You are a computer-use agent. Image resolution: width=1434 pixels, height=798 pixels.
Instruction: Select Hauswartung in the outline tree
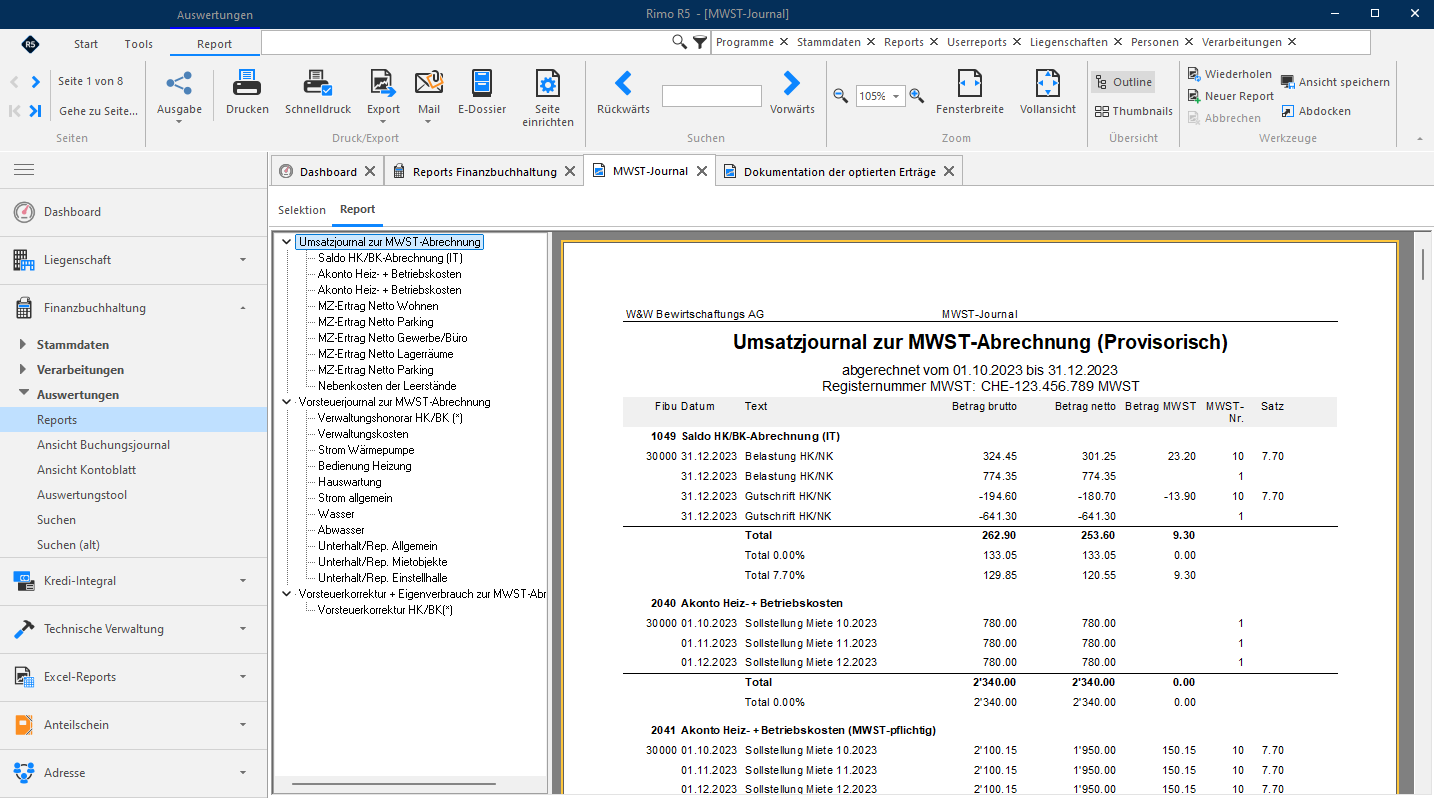tap(350, 482)
